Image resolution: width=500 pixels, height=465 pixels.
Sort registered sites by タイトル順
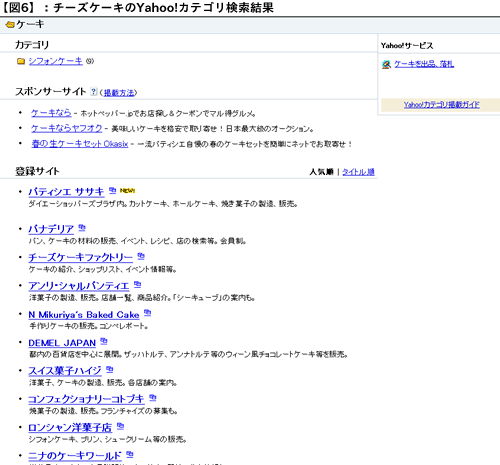(358, 172)
